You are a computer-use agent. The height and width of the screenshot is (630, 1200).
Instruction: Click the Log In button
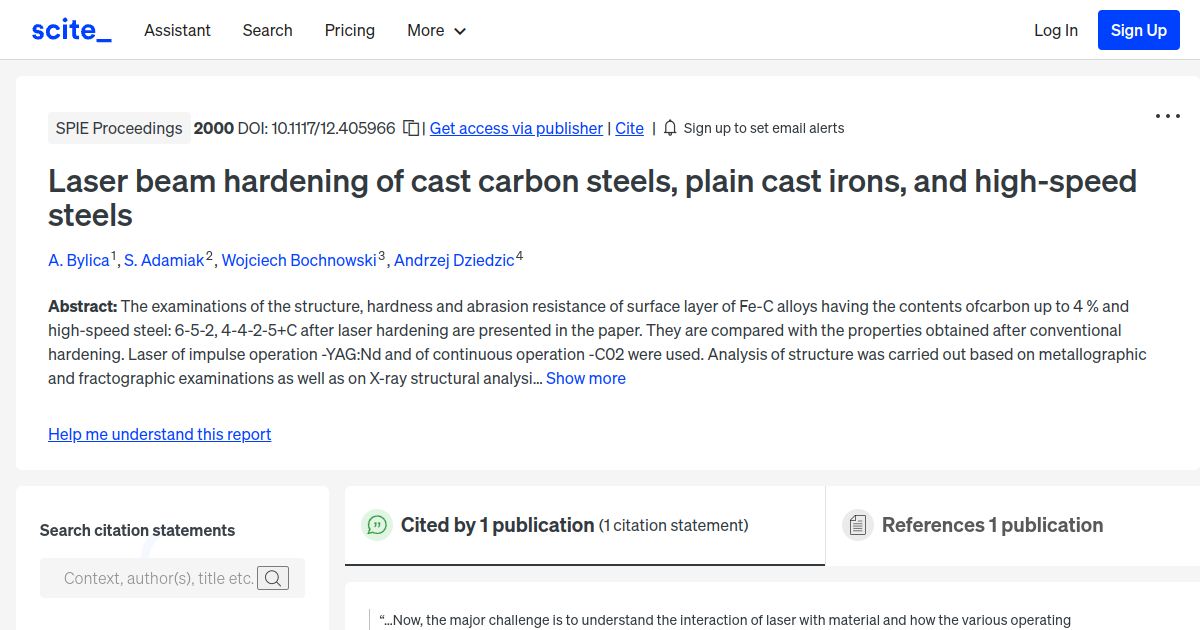[1056, 30]
